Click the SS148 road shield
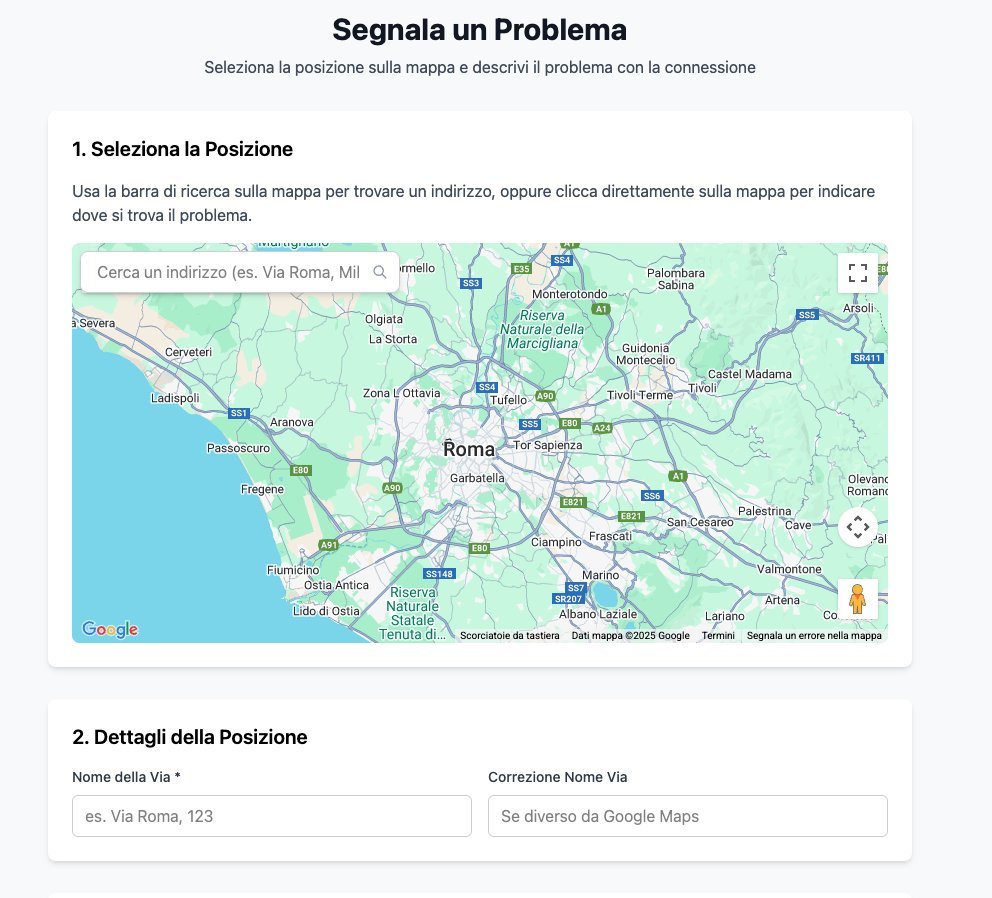992x898 pixels. point(440,574)
